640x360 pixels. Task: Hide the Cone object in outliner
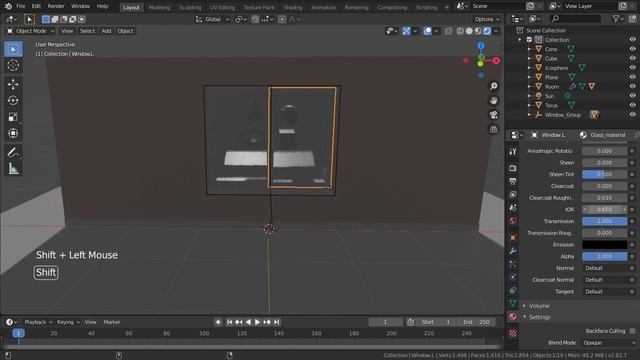tap(632, 49)
